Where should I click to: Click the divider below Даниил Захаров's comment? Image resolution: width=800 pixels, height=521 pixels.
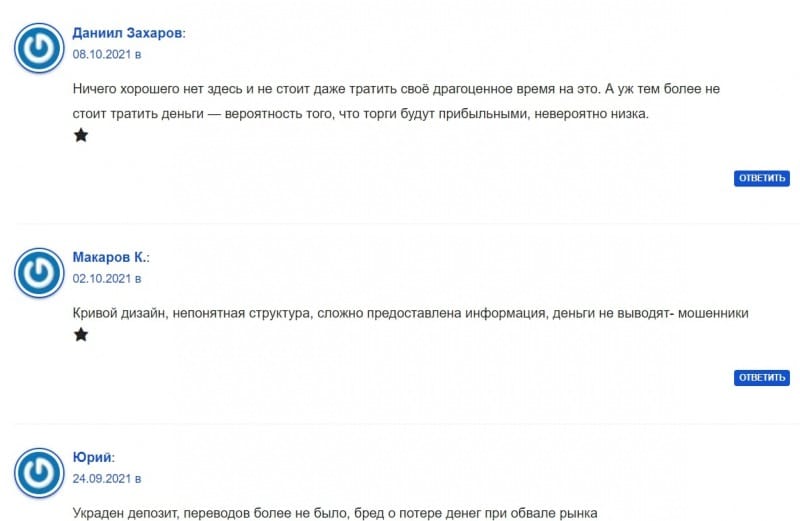pyautogui.click(x=407, y=224)
